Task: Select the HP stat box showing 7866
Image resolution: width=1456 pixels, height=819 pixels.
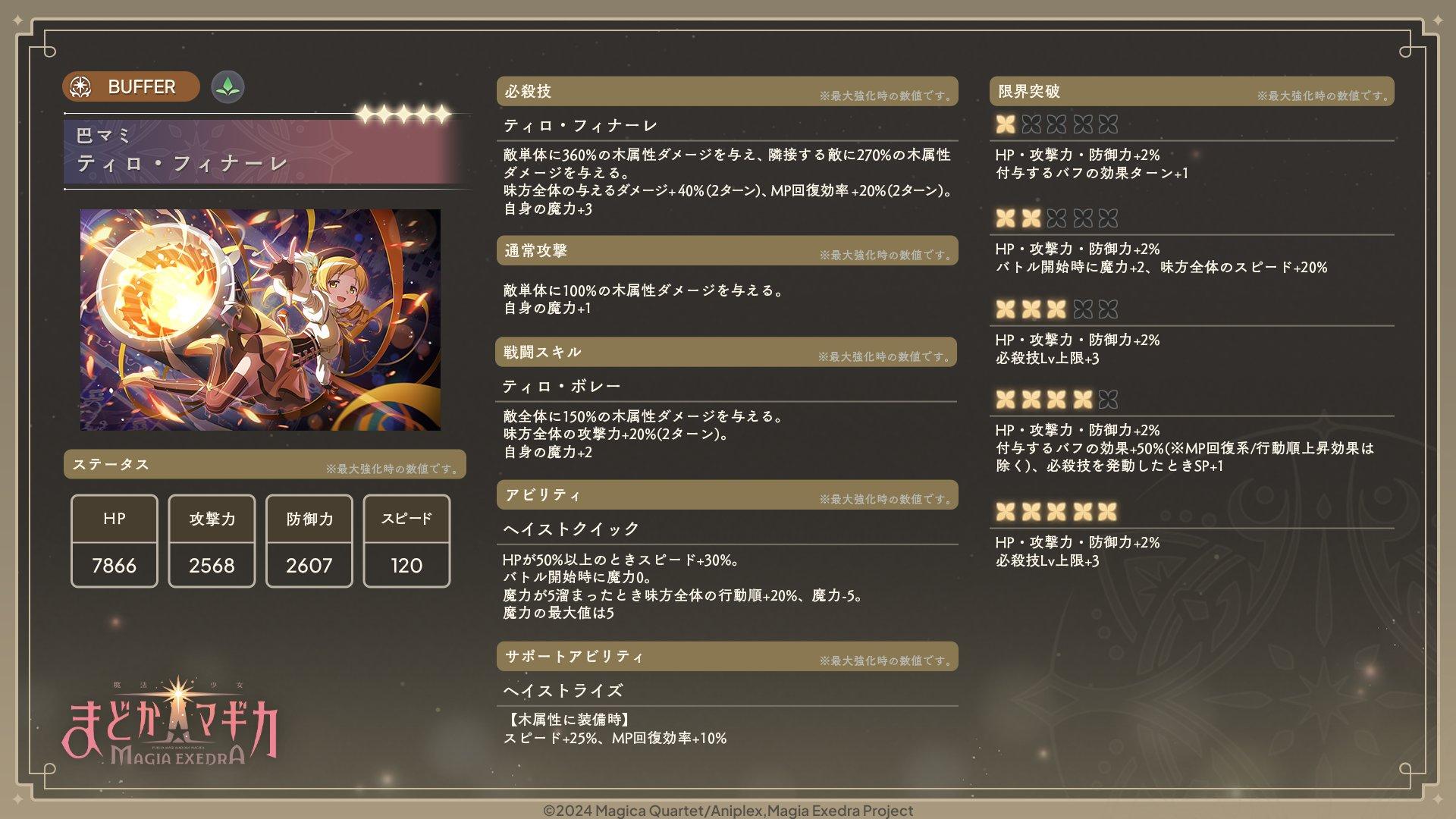Action: tap(115, 541)
